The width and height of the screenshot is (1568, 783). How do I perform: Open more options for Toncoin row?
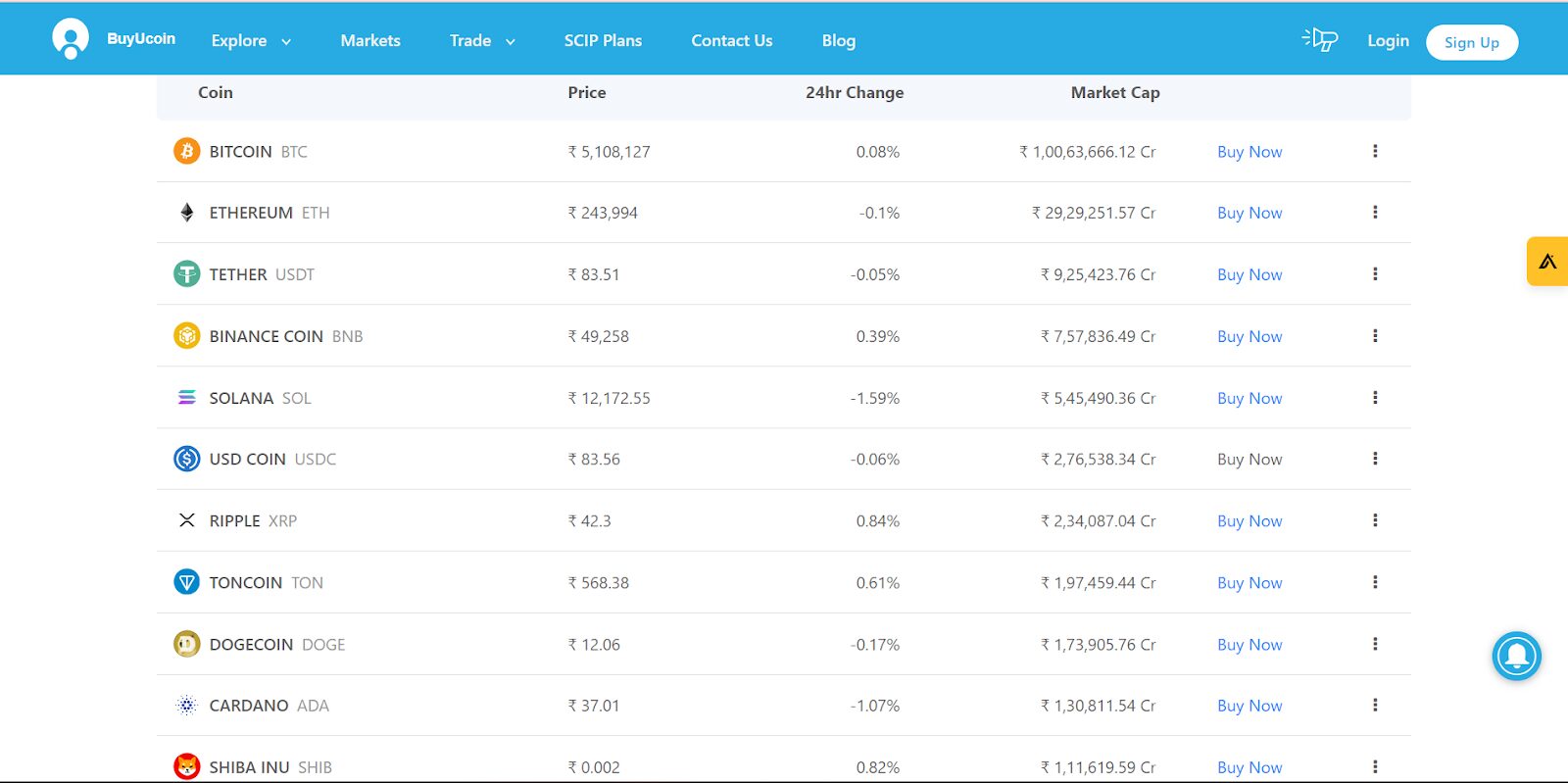pos(1375,582)
